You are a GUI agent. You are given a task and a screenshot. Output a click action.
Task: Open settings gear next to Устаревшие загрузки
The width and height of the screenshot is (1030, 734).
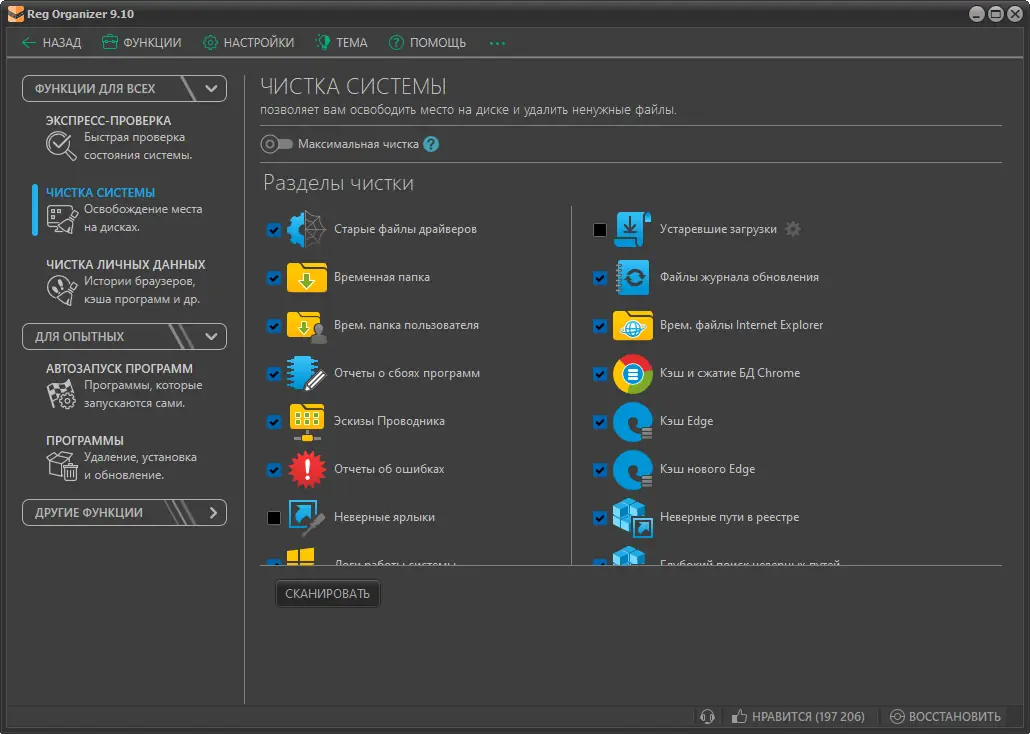point(793,229)
